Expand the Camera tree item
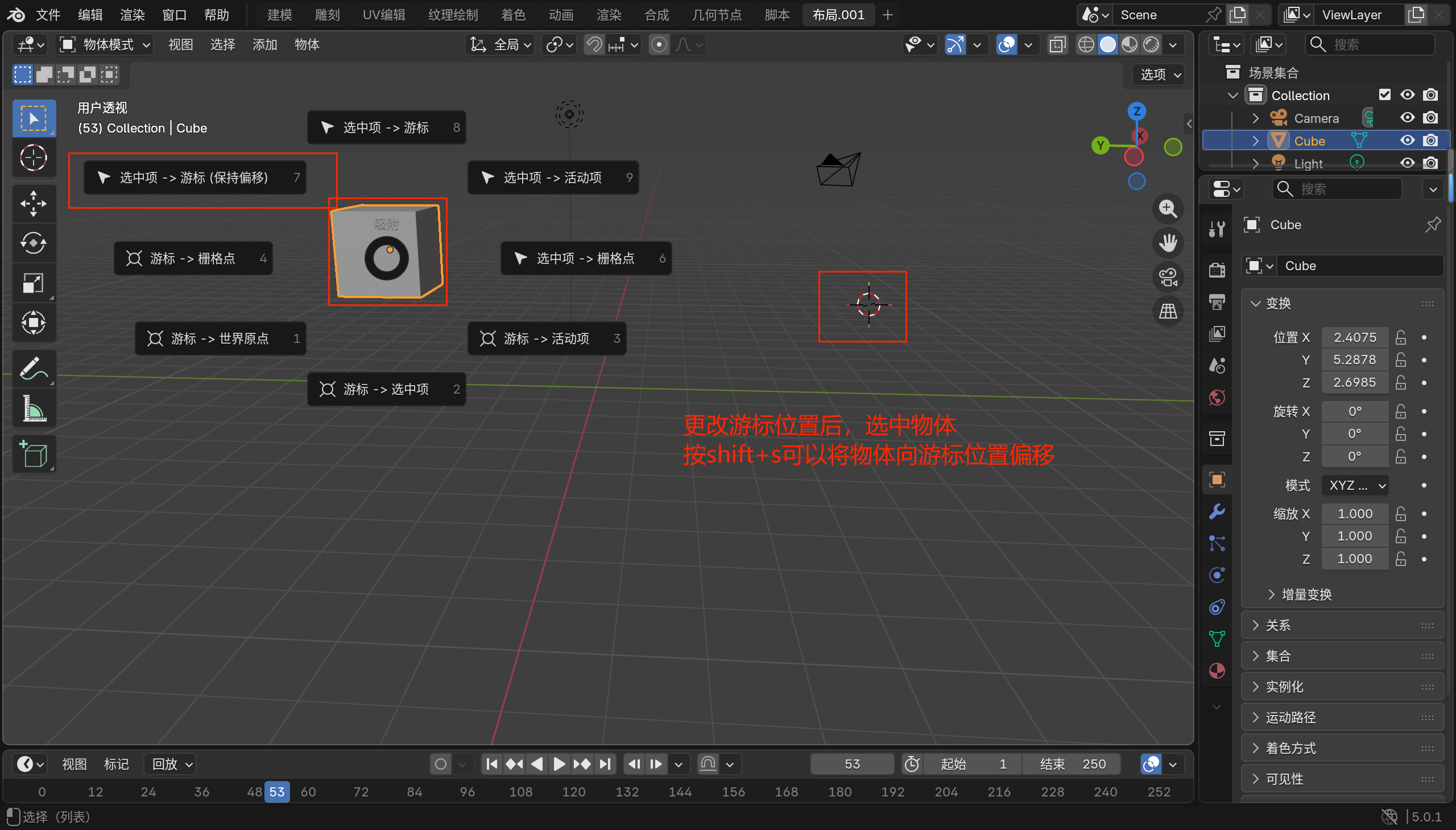The width and height of the screenshot is (1456, 830). point(1255,118)
